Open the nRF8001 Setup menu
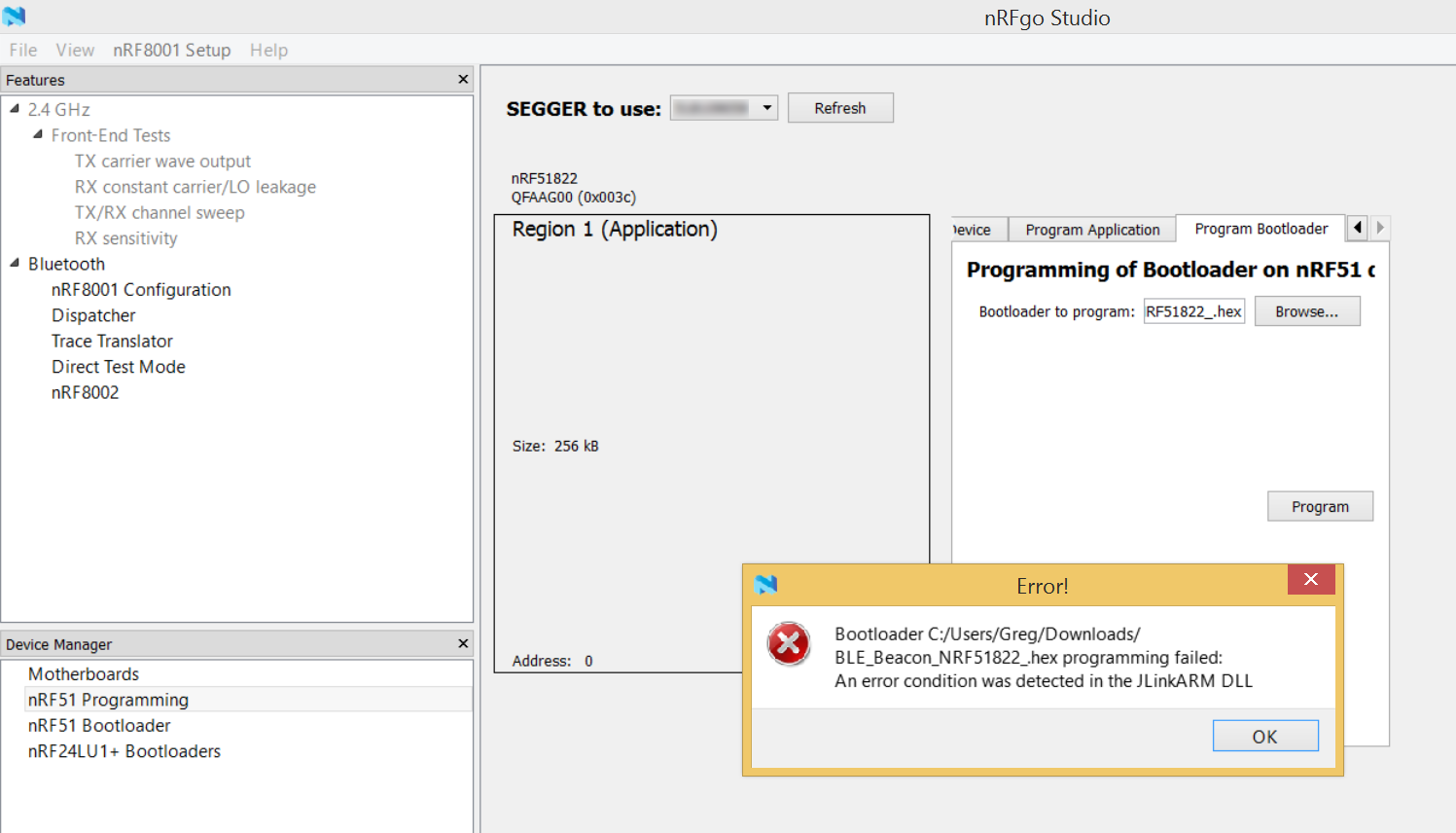This screenshot has width=1456, height=833. pyautogui.click(x=171, y=50)
